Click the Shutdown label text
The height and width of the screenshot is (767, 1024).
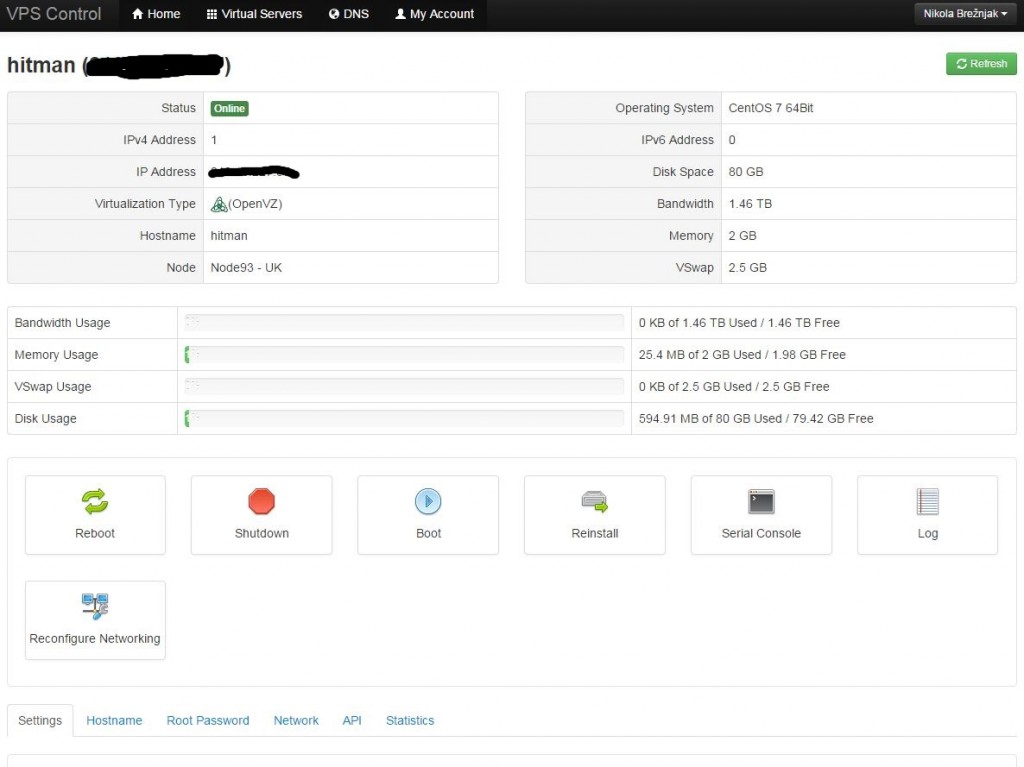pyautogui.click(x=261, y=533)
